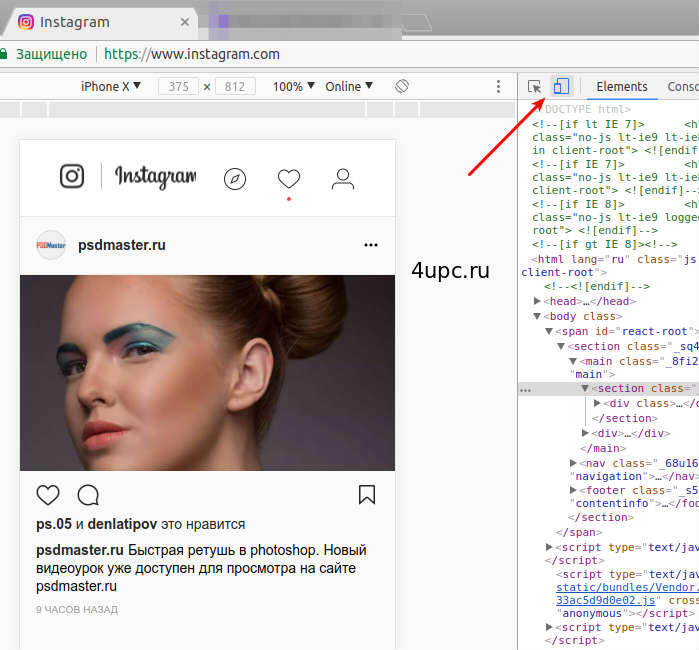Open psdmaster.ru username in post header
699x650 pixels.
pyautogui.click(x=122, y=245)
